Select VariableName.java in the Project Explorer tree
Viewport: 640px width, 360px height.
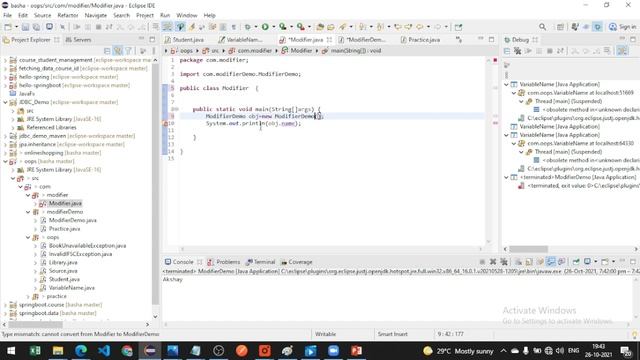click(x=68, y=288)
